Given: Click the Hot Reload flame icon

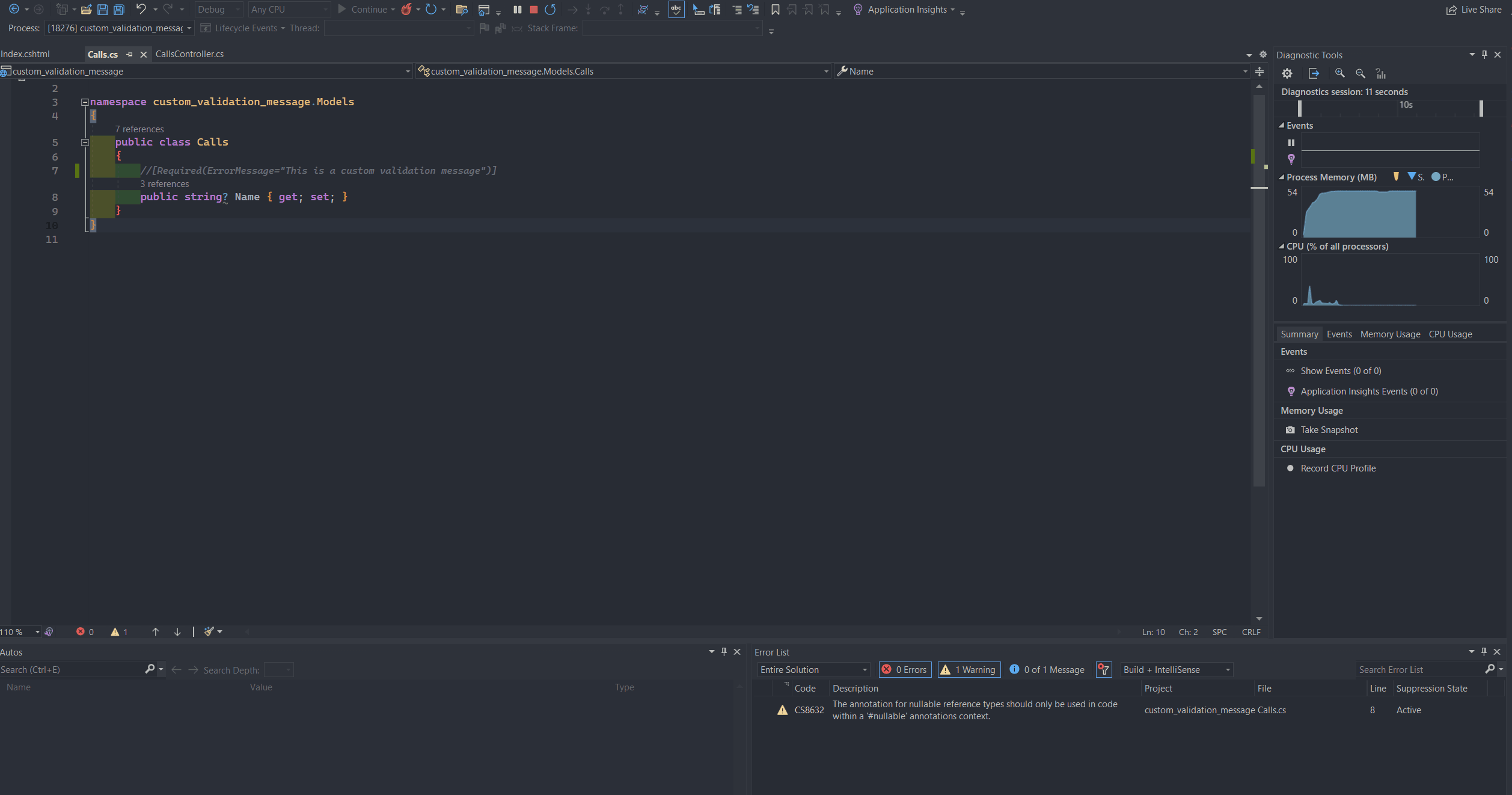Looking at the screenshot, I should (x=407, y=10).
